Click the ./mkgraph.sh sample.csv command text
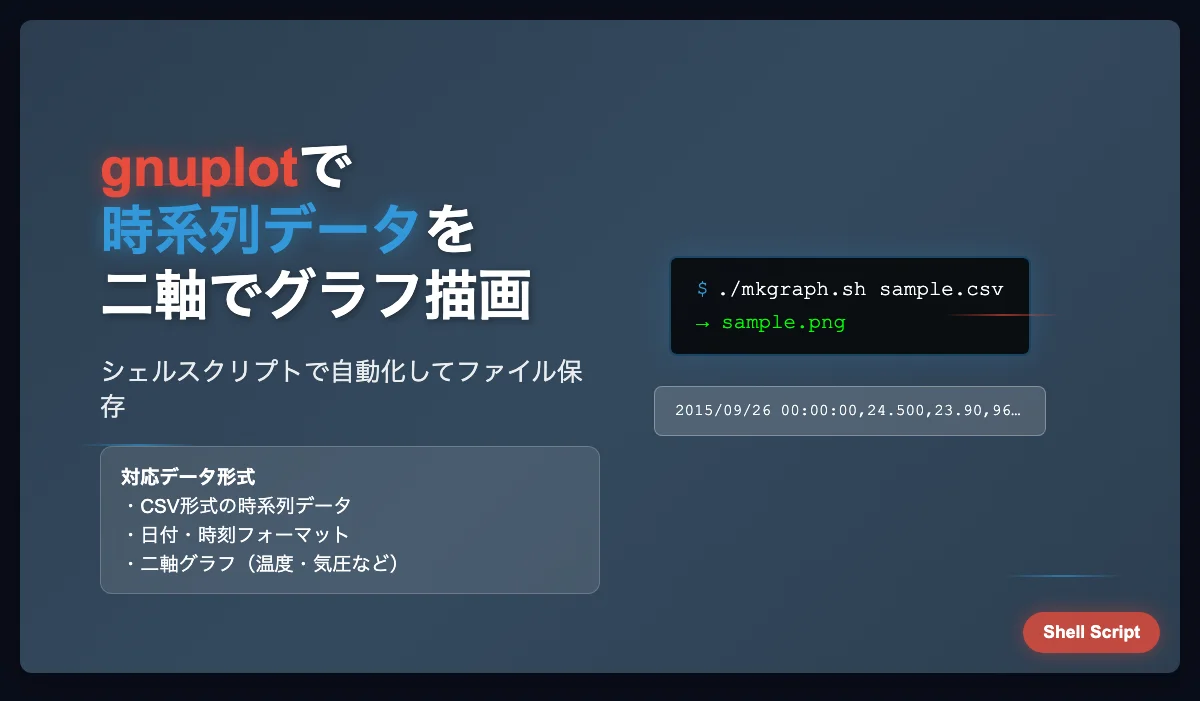 860,290
